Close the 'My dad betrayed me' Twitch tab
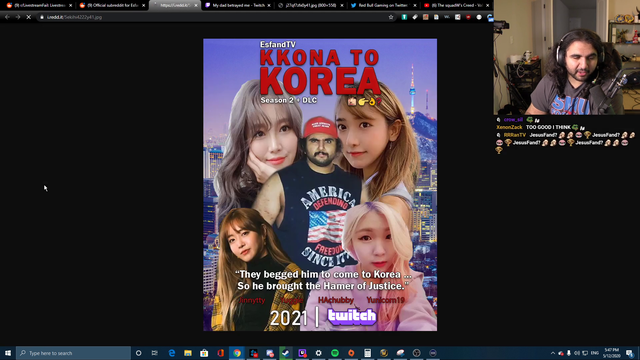640x360 pixels. point(269,5)
